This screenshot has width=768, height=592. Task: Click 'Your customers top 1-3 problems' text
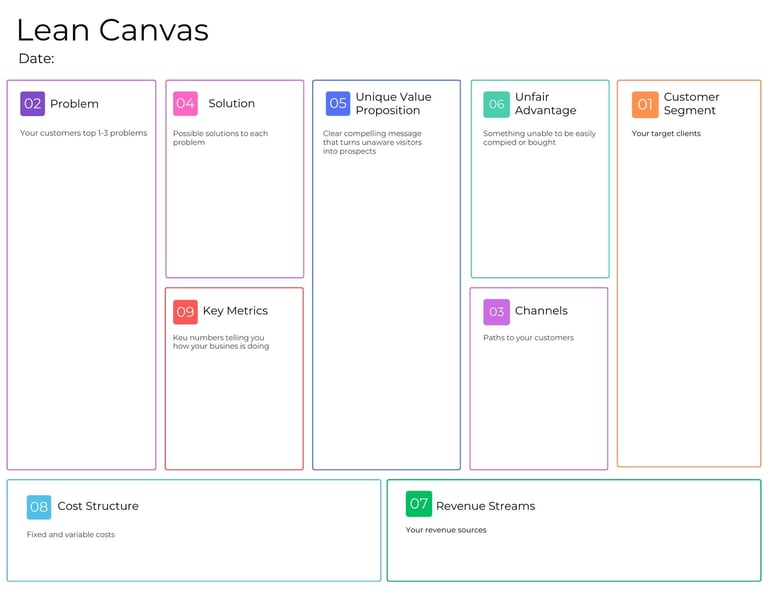pyautogui.click(x=83, y=133)
